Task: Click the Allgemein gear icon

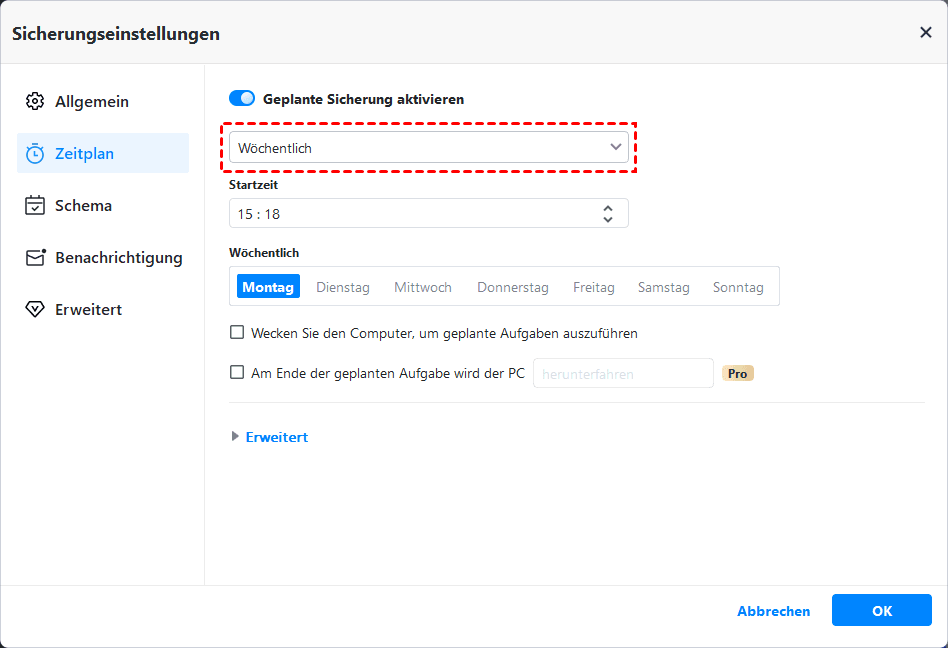Action: 35,102
